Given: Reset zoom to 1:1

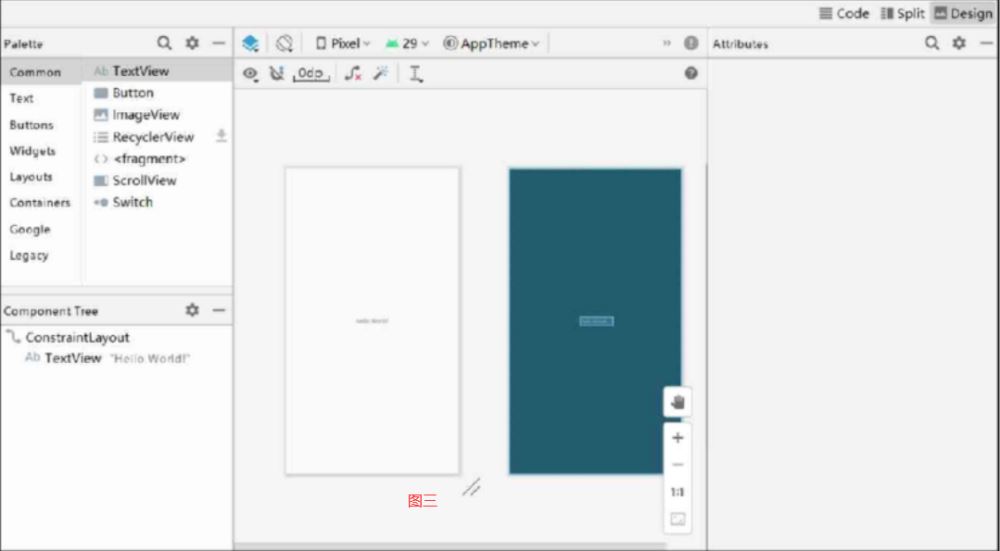Looking at the screenshot, I should coord(678,492).
